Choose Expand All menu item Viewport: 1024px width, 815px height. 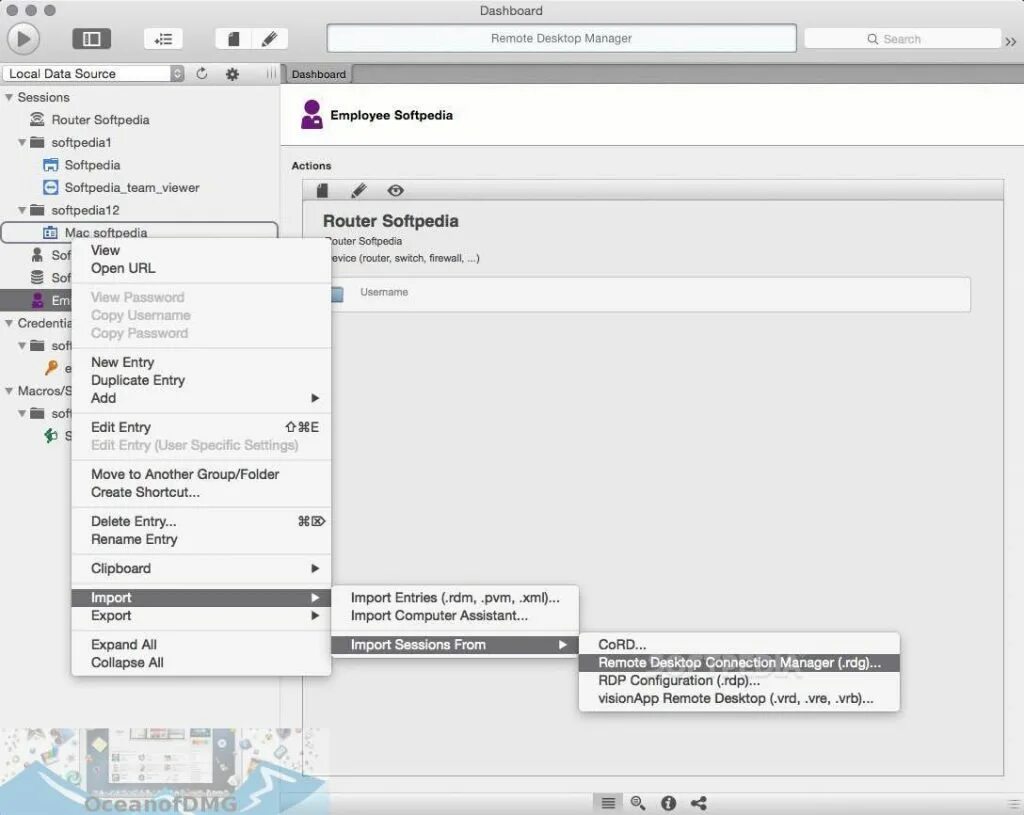[201, 644]
